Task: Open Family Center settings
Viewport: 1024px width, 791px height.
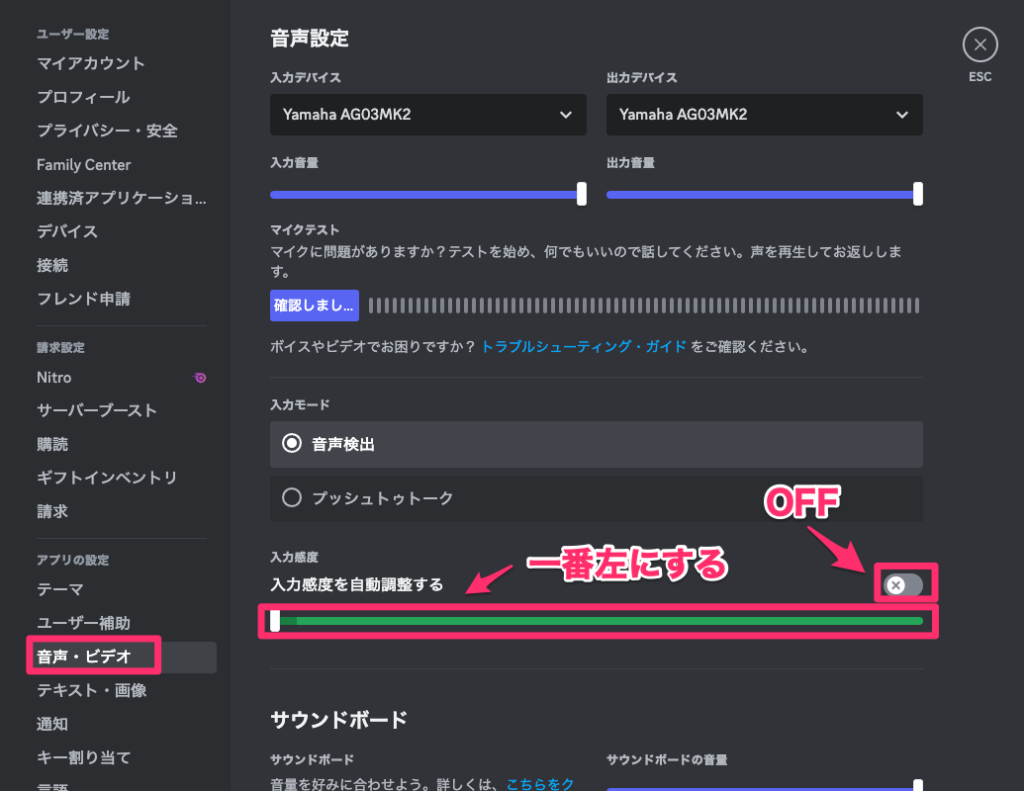Action: 83,164
